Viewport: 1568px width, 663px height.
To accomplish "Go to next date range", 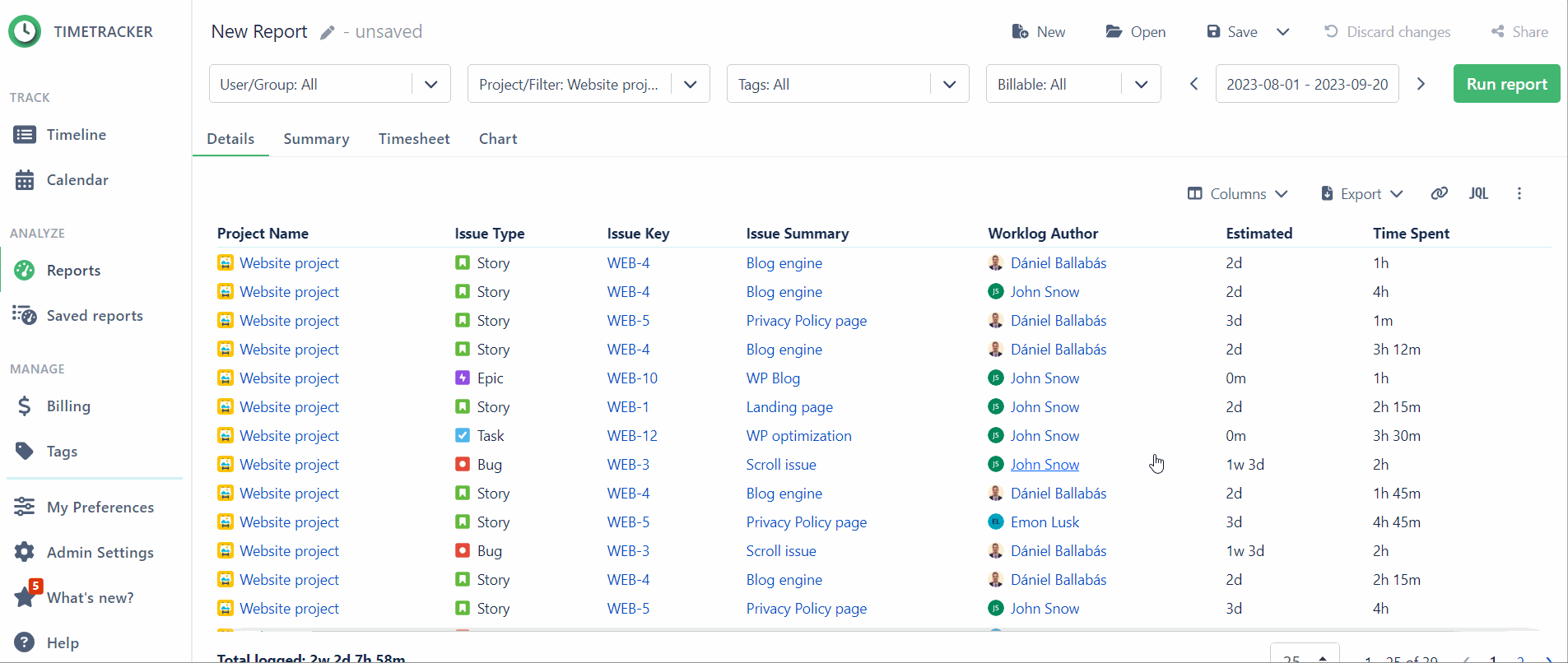I will tap(1421, 84).
